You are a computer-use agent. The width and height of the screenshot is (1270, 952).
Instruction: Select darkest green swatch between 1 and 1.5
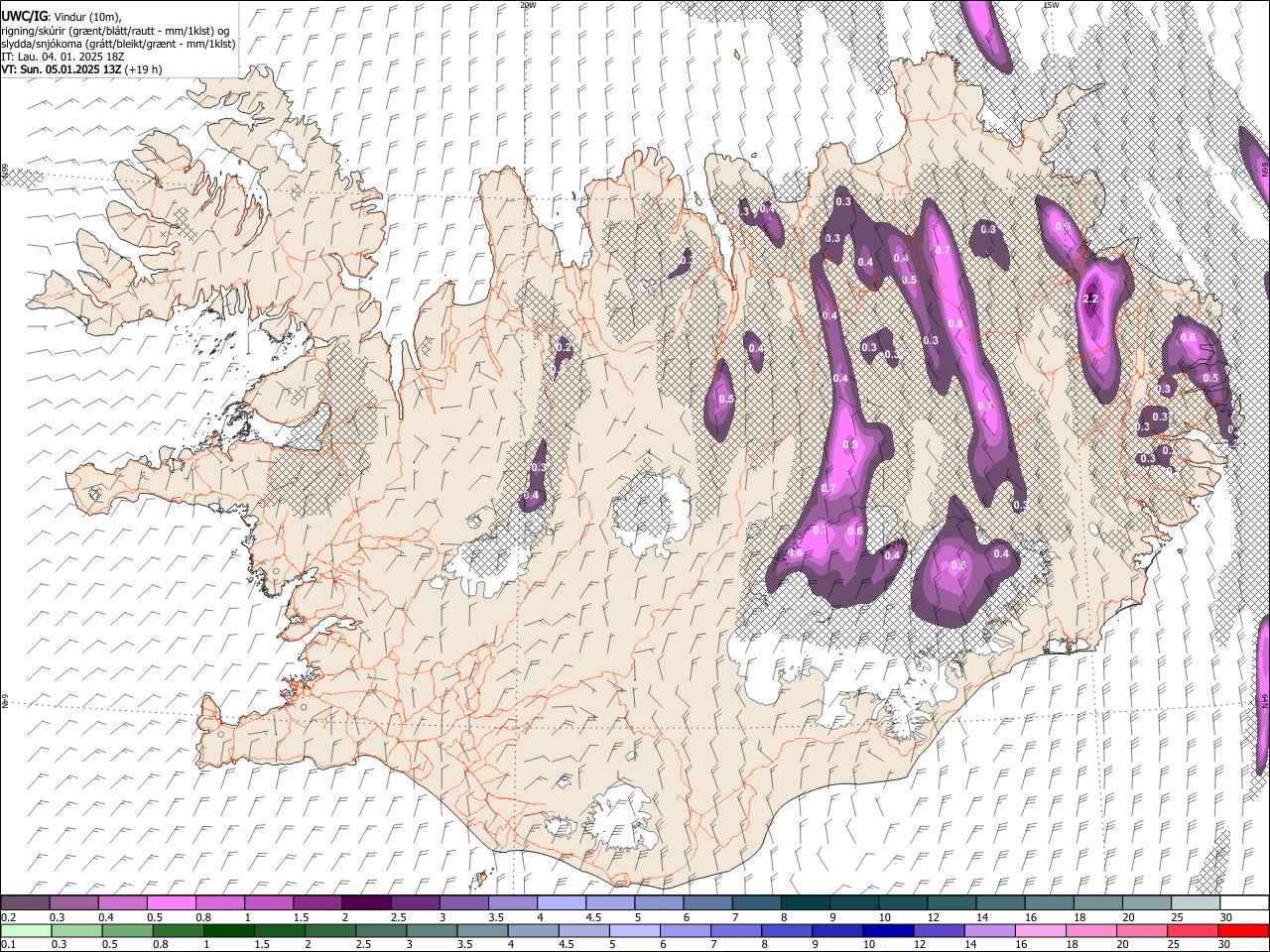pyautogui.click(x=230, y=931)
